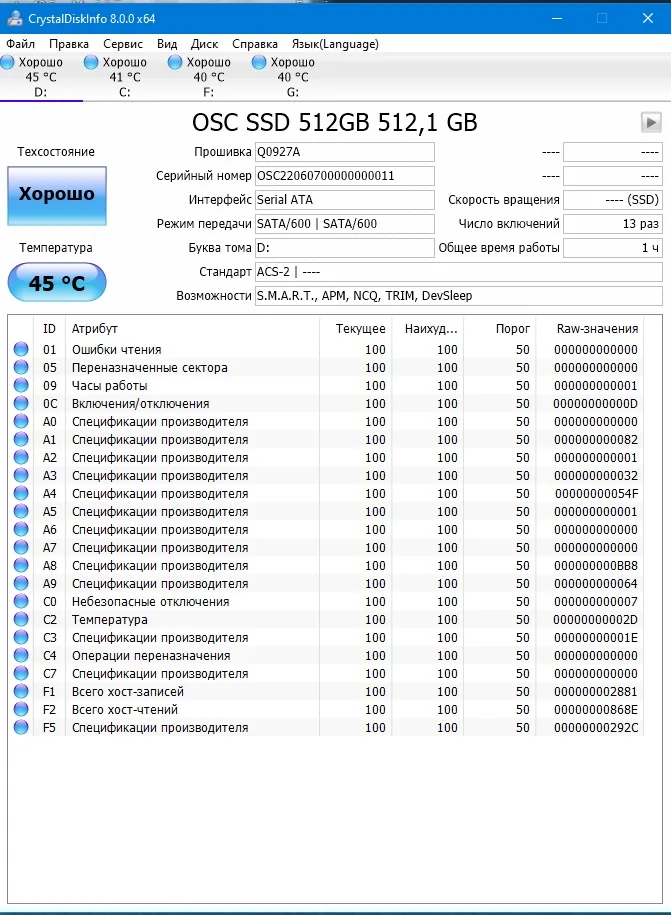Click raw value 00000000054F

(596, 494)
